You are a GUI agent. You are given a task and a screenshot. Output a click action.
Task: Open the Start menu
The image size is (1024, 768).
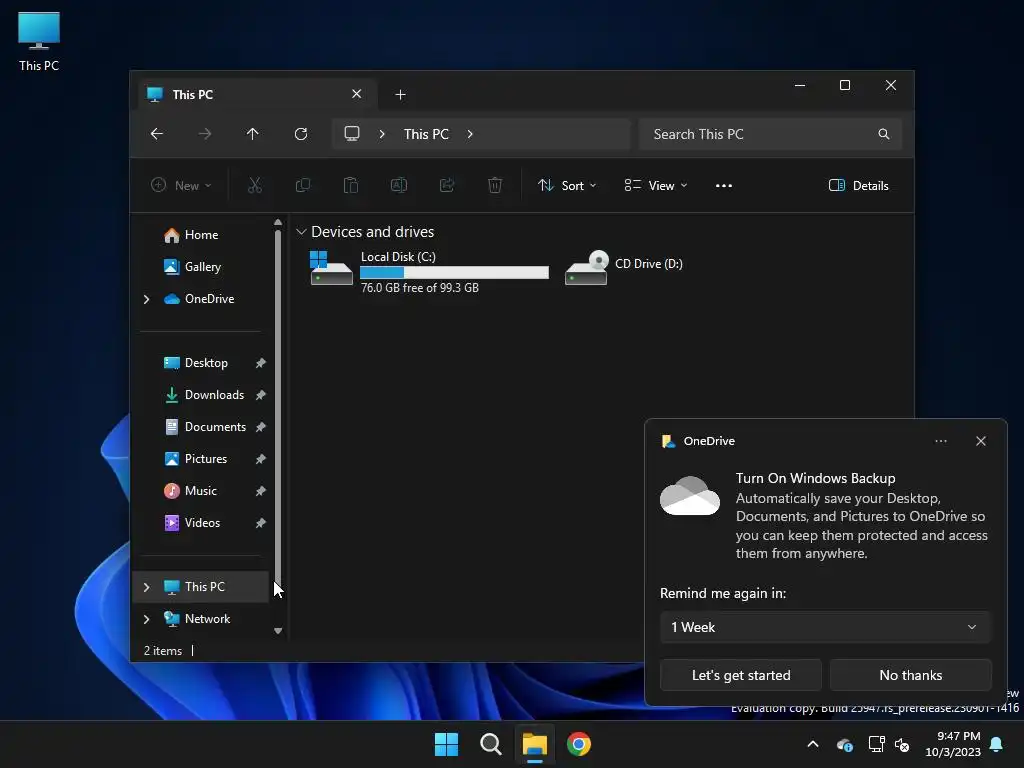pos(447,744)
